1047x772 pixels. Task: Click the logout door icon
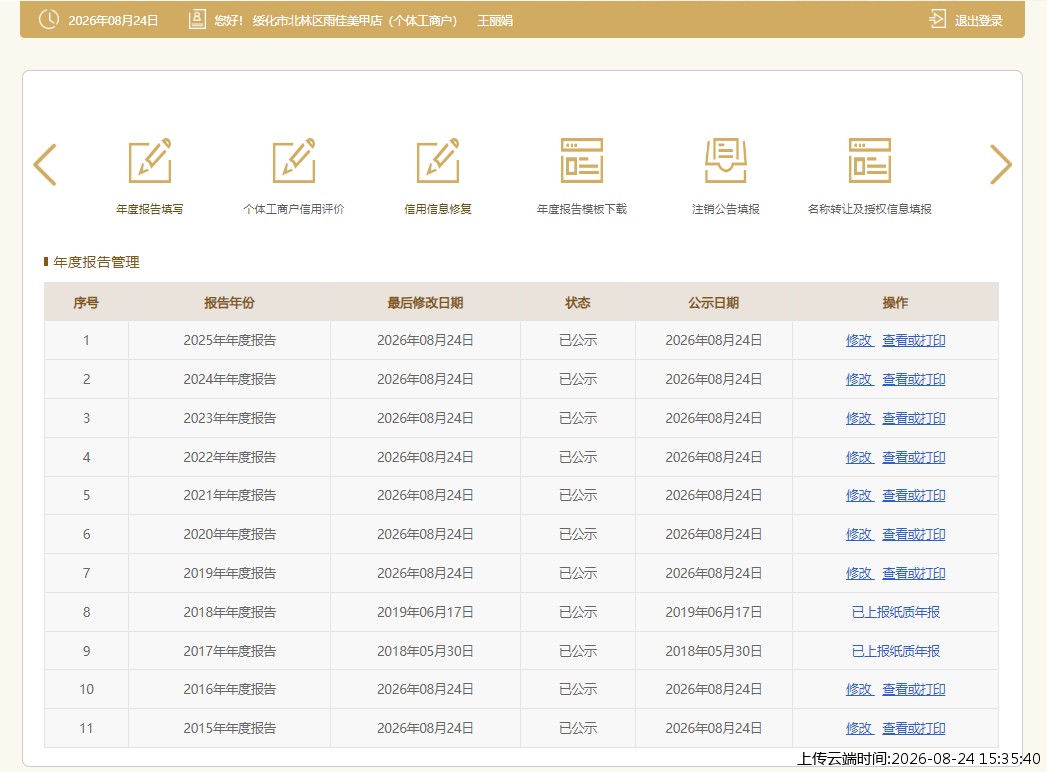tap(937, 19)
